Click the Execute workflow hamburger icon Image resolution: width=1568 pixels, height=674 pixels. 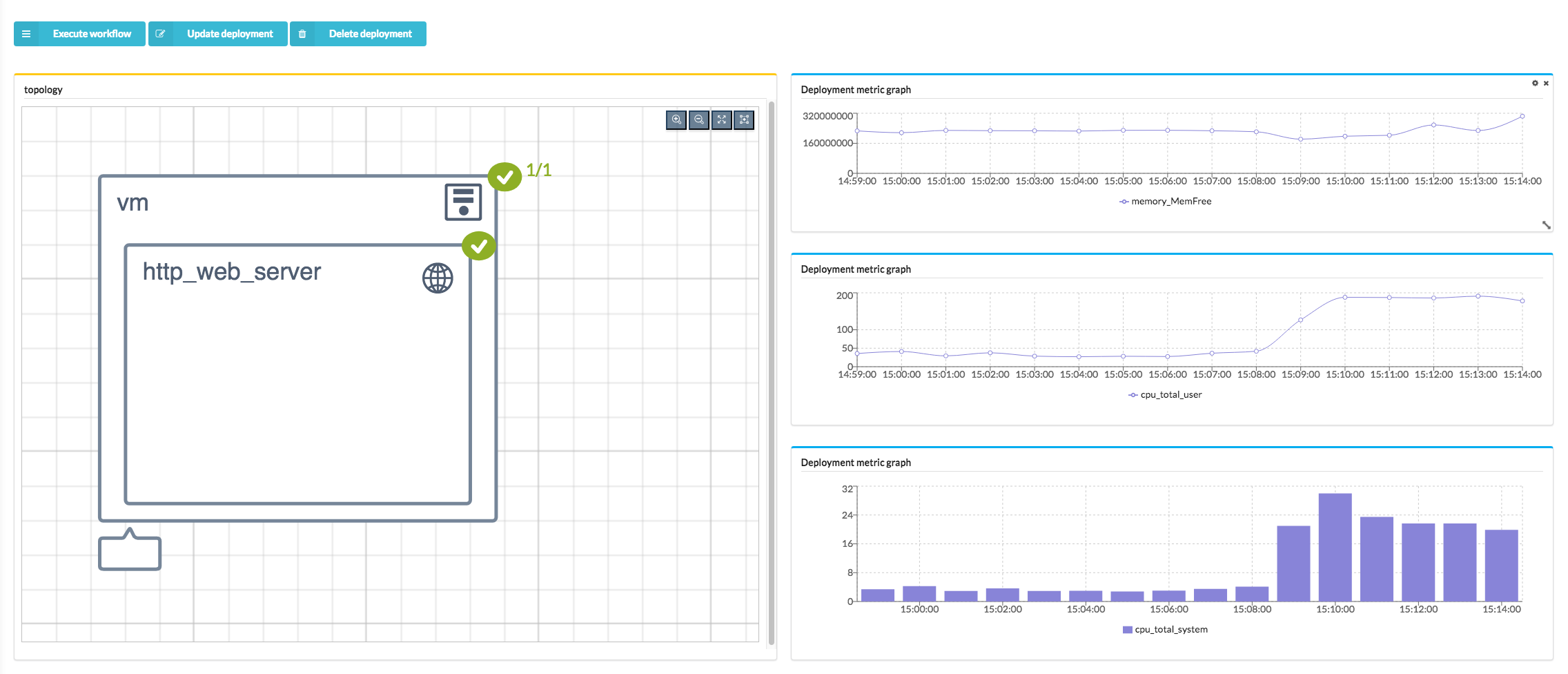pos(26,34)
